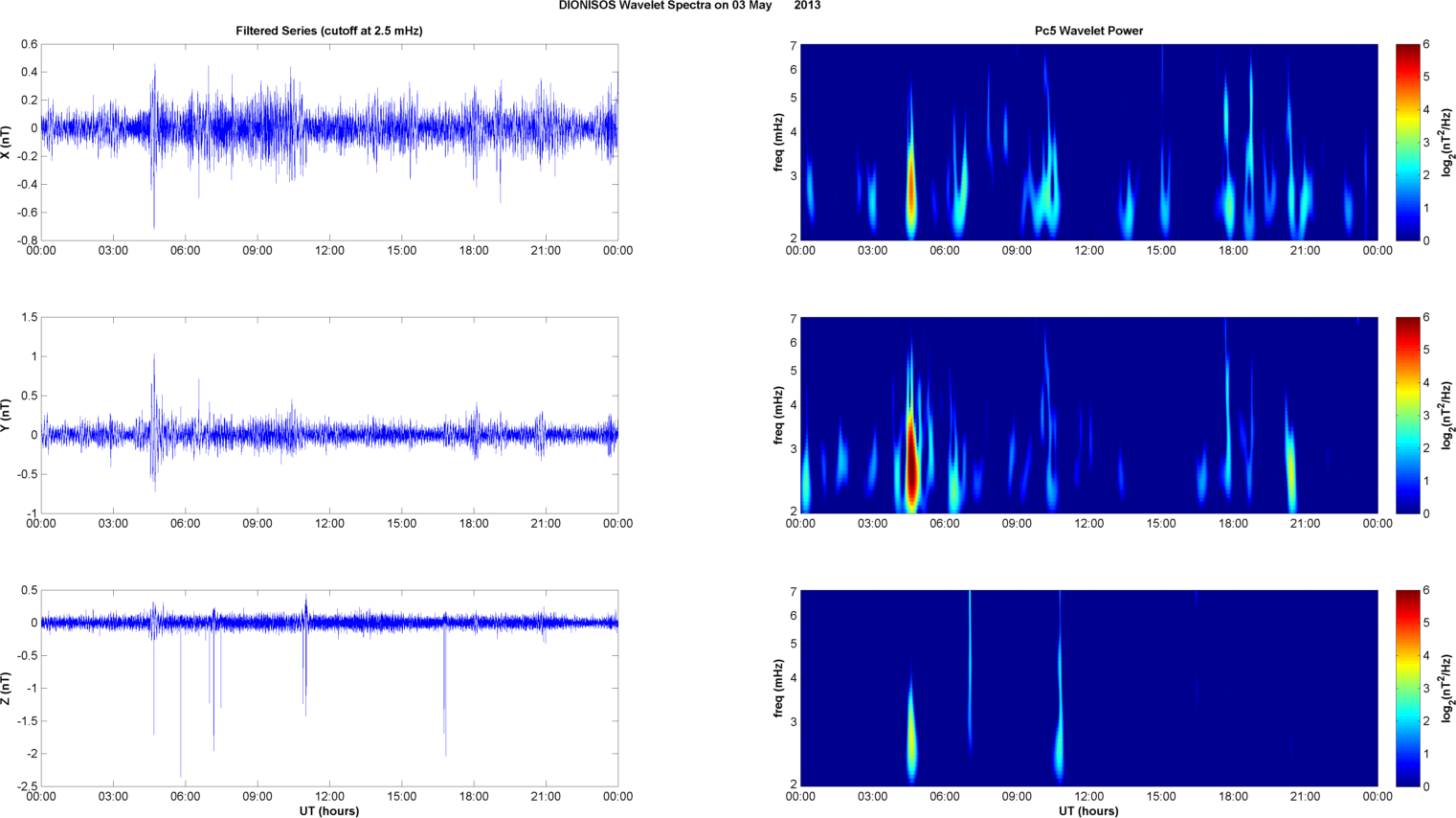The height and width of the screenshot is (818, 1456).
Task: Click 'freq (mHz)' label of the middle spectrogram
Action: click(x=779, y=415)
